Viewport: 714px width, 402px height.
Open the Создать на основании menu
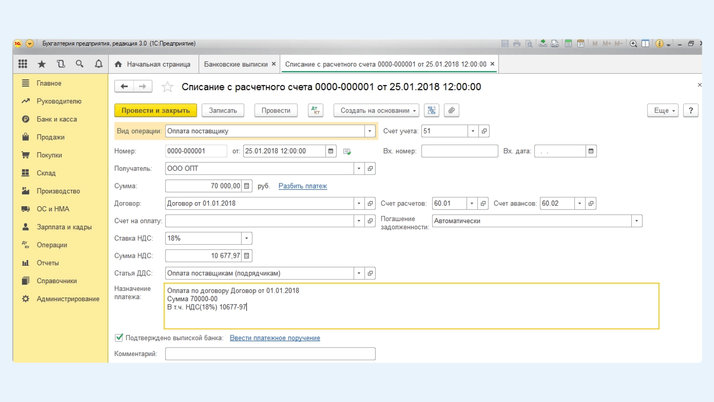pyautogui.click(x=377, y=111)
